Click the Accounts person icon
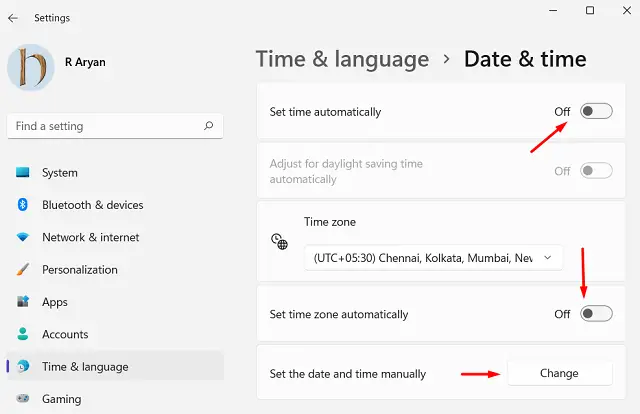 click(23, 334)
